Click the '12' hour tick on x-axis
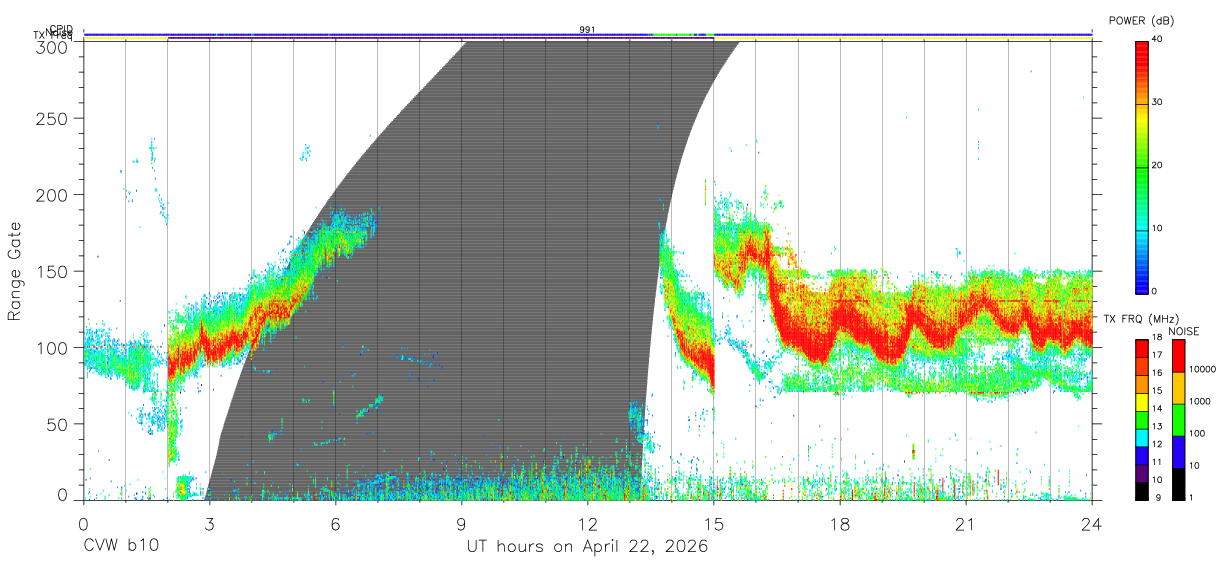This screenshot has width=1228, height=567. pos(588,525)
